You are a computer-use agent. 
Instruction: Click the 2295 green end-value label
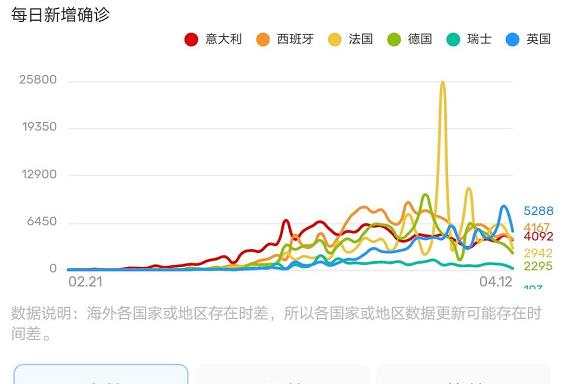tap(538, 266)
